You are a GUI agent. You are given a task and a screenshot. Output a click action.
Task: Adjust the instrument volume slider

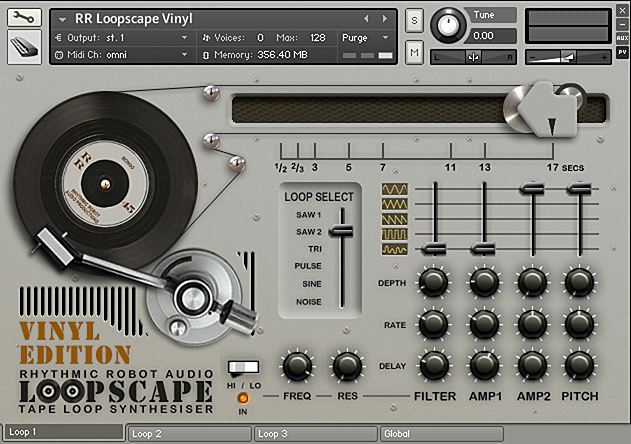click(568, 58)
